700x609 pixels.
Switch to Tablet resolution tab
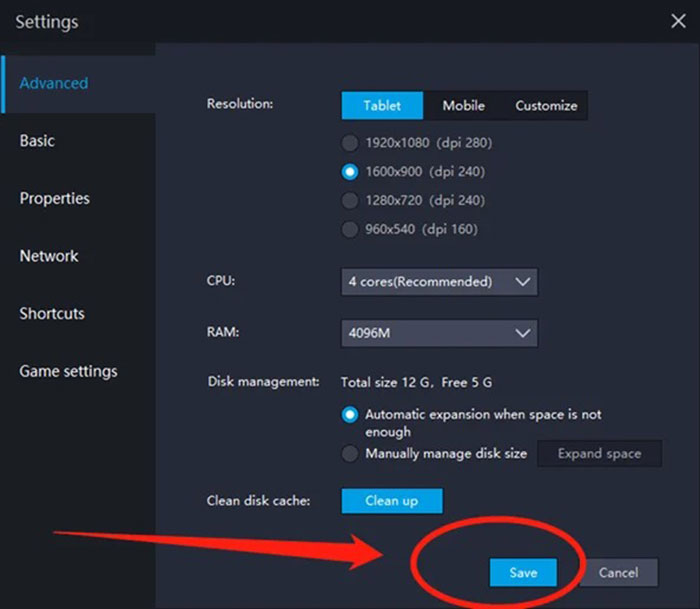click(x=382, y=105)
